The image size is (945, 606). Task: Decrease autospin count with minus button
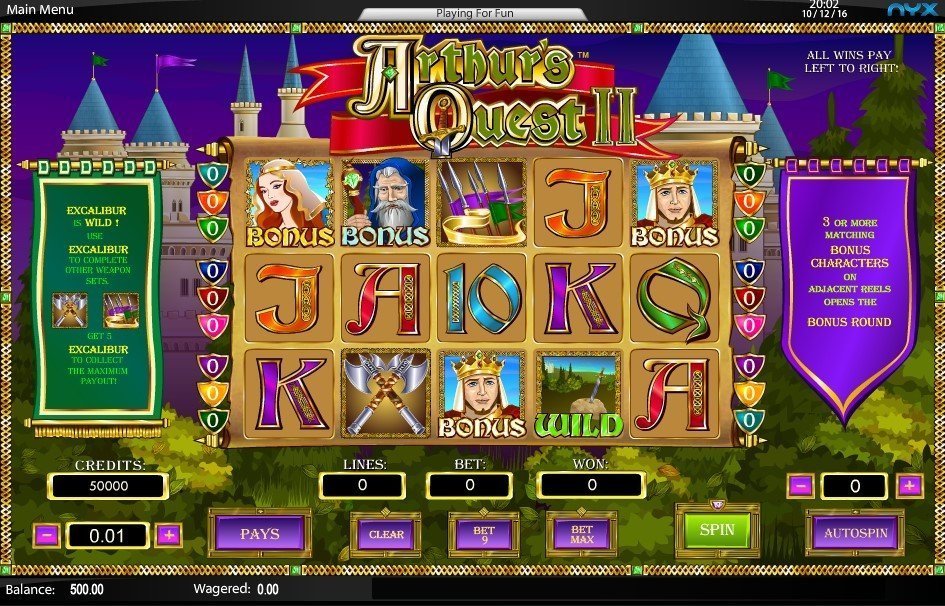(800, 486)
